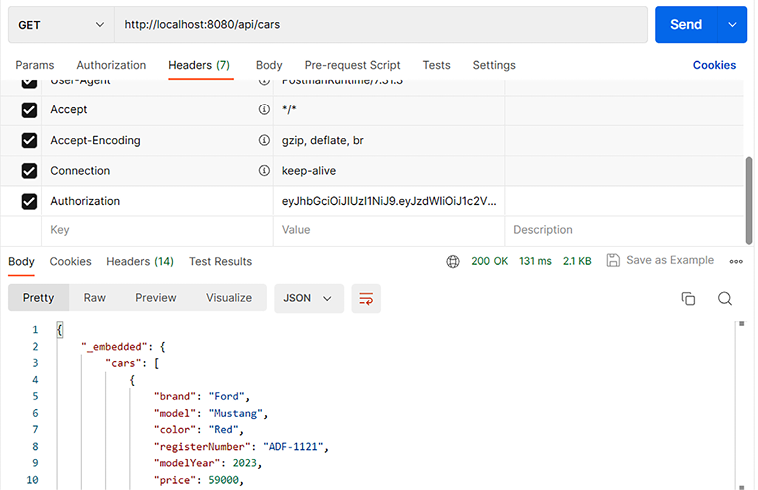This screenshot has height=490, width=758.
Task: Open search in the response body
Action: tap(725, 298)
